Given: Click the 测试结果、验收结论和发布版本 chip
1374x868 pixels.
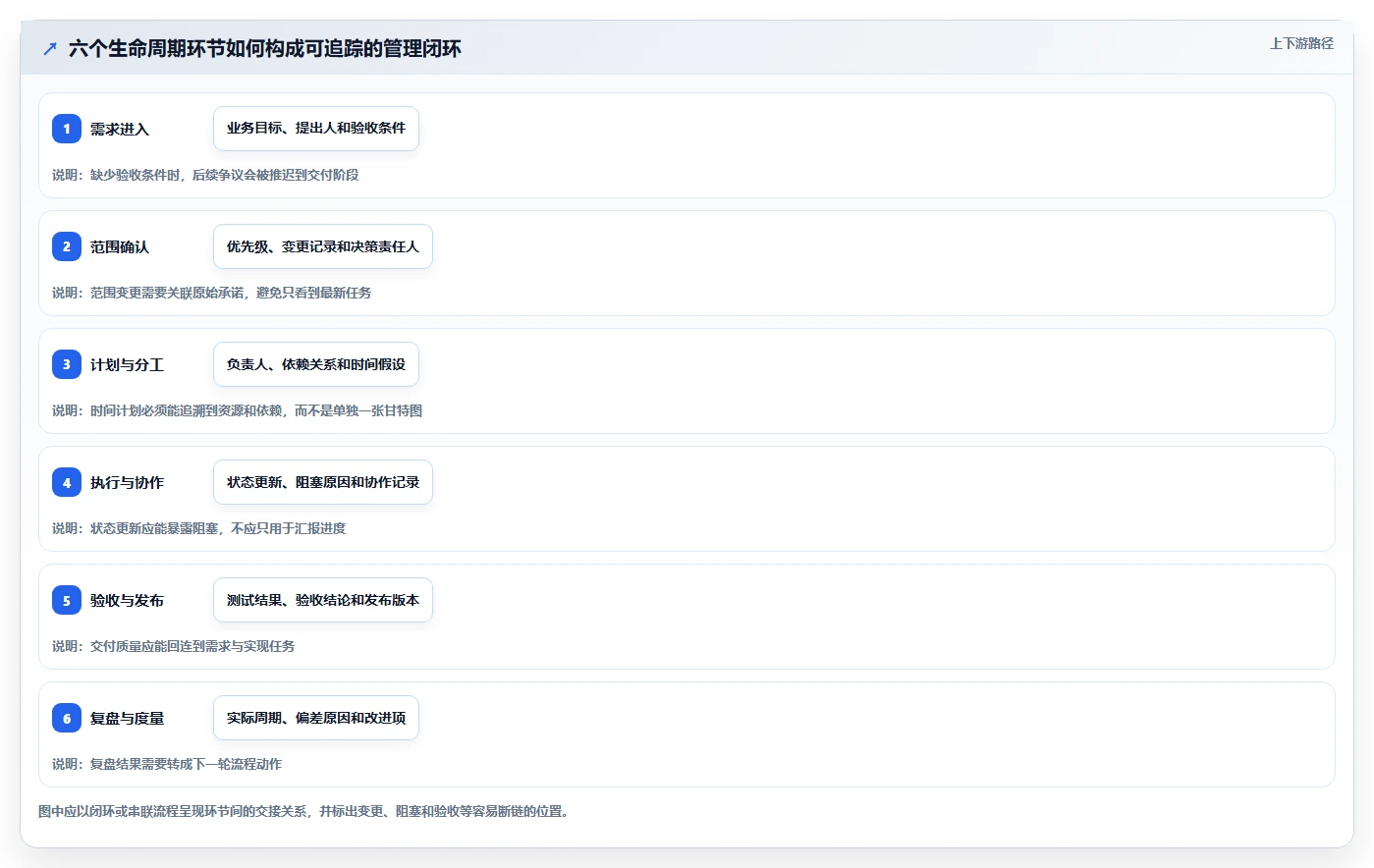Looking at the screenshot, I should click(x=323, y=600).
